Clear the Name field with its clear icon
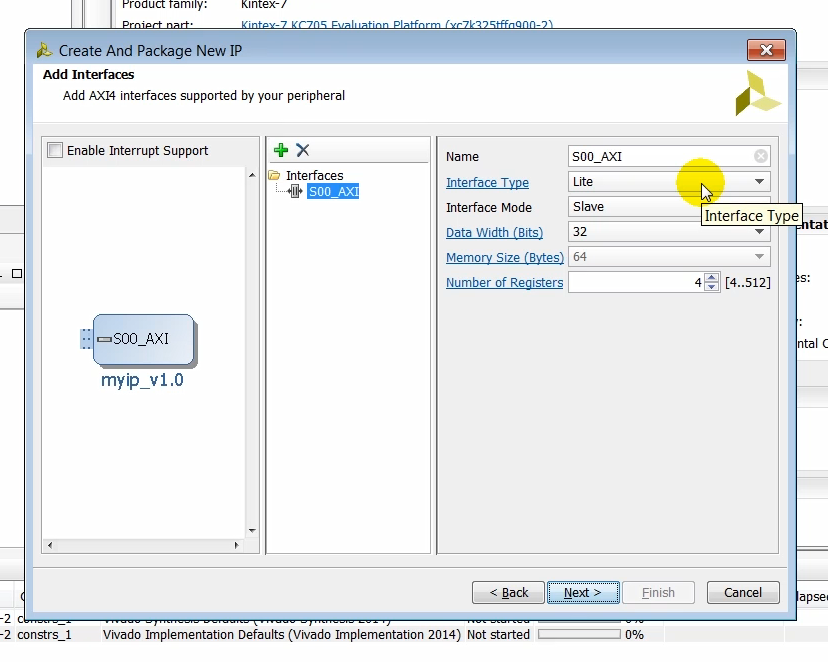828x662 pixels. click(x=760, y=156)
